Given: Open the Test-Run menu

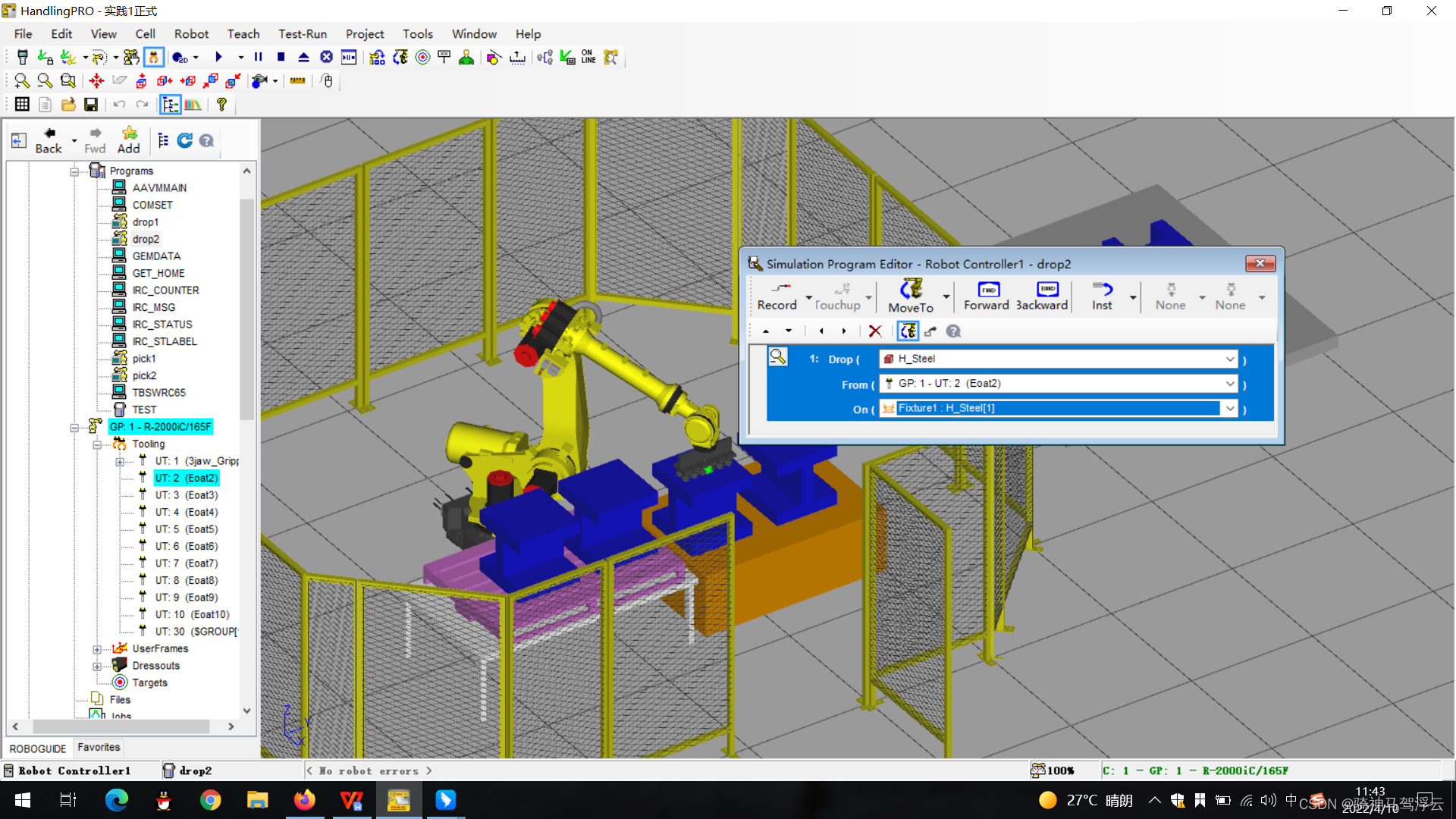Looking at the screenshot, I should [303, 34].
